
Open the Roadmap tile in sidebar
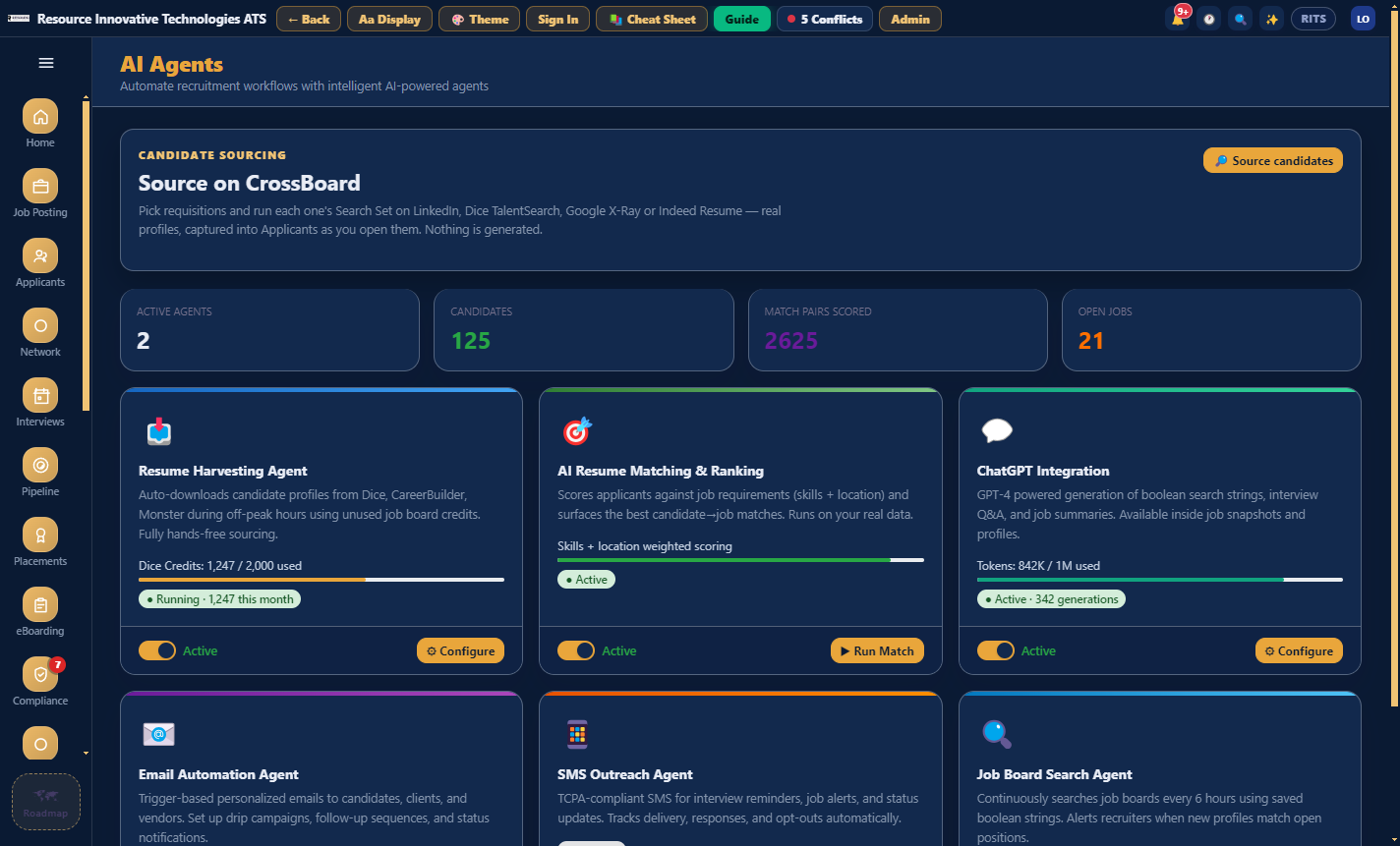46,802
